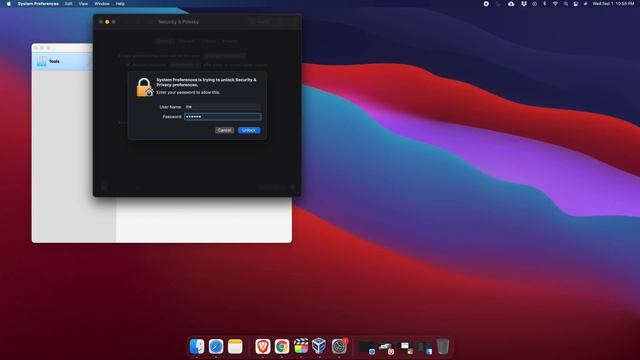Viewport: 640px width, 360px height.
Task: Click the Unlock button in the dialog
Action: pos(249,130)
